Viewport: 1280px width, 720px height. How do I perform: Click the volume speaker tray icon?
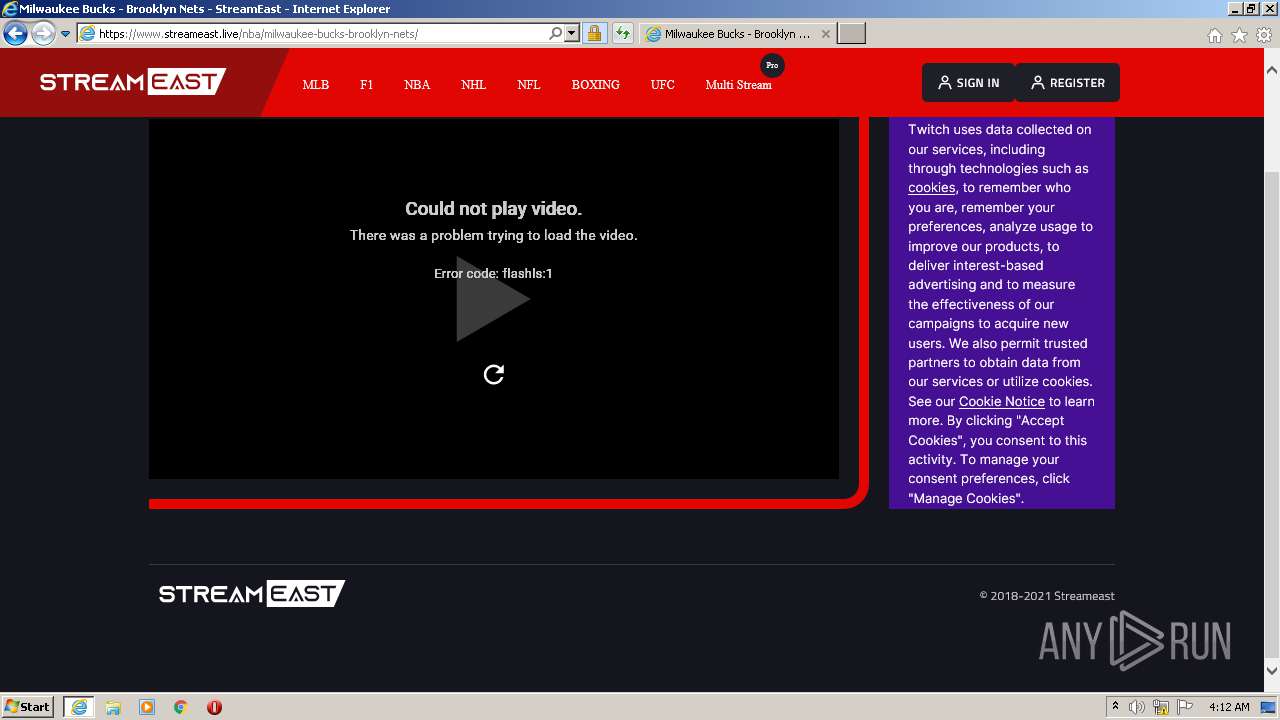(x=1137, y=707)
